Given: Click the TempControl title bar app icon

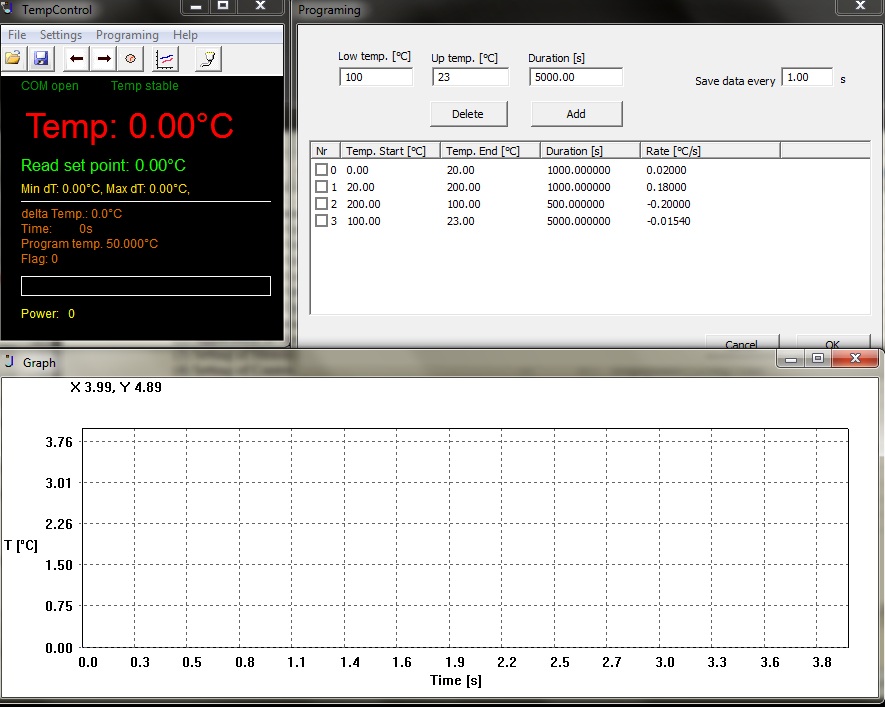Looking at the screenshot, I should pos(7,8).
